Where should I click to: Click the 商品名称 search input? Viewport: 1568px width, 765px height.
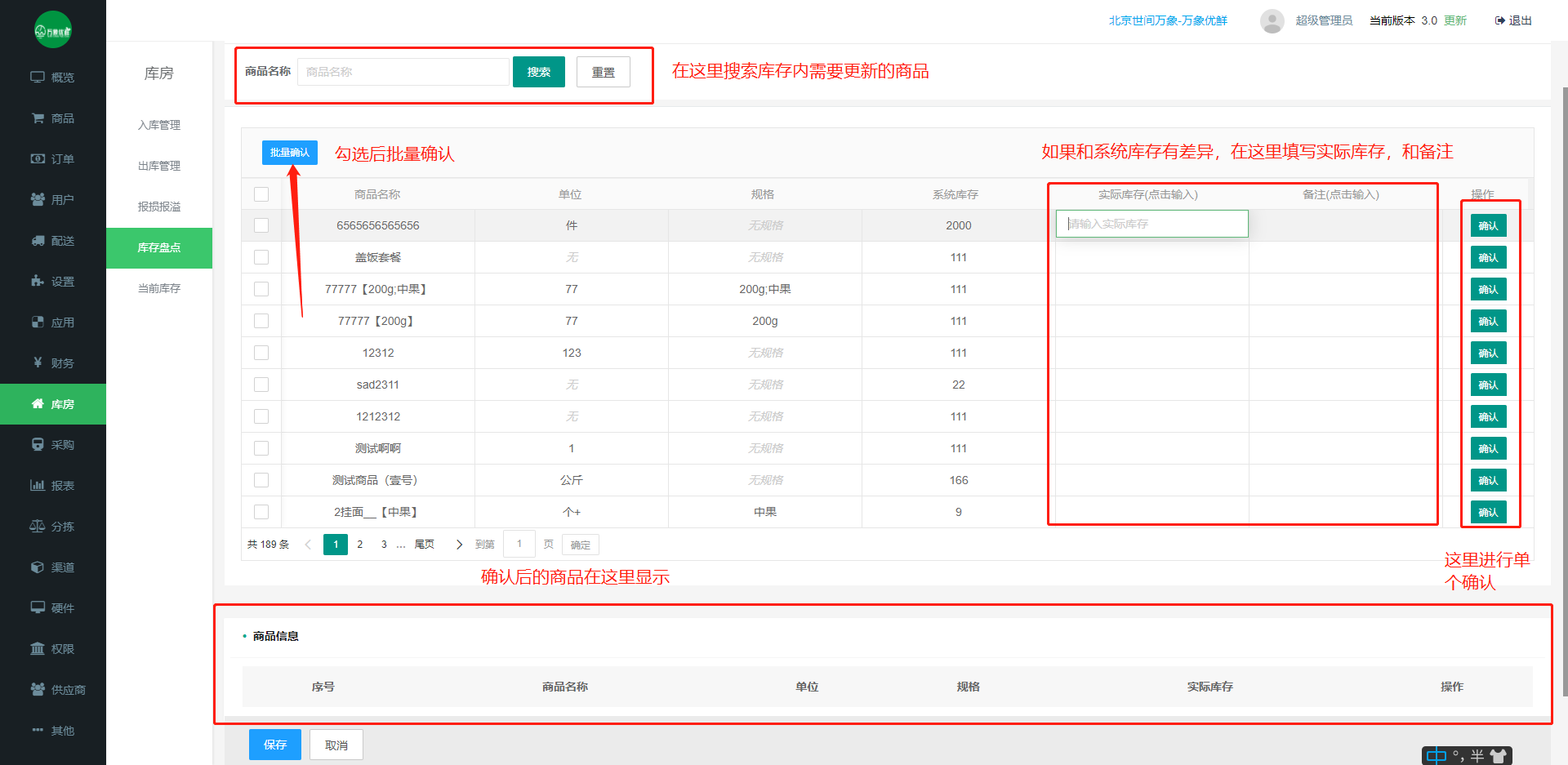pyautogui.click(x=403, y=72)
